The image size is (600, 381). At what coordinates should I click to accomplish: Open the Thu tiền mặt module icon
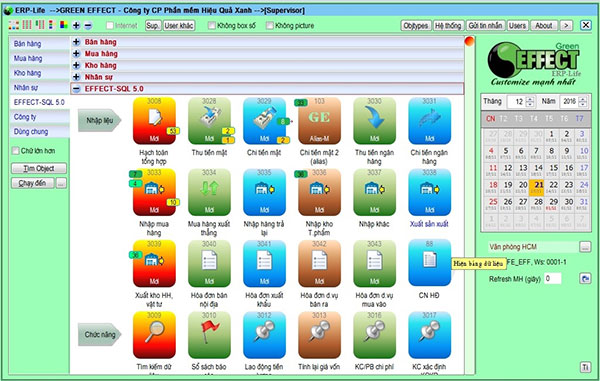pos(209,120)
